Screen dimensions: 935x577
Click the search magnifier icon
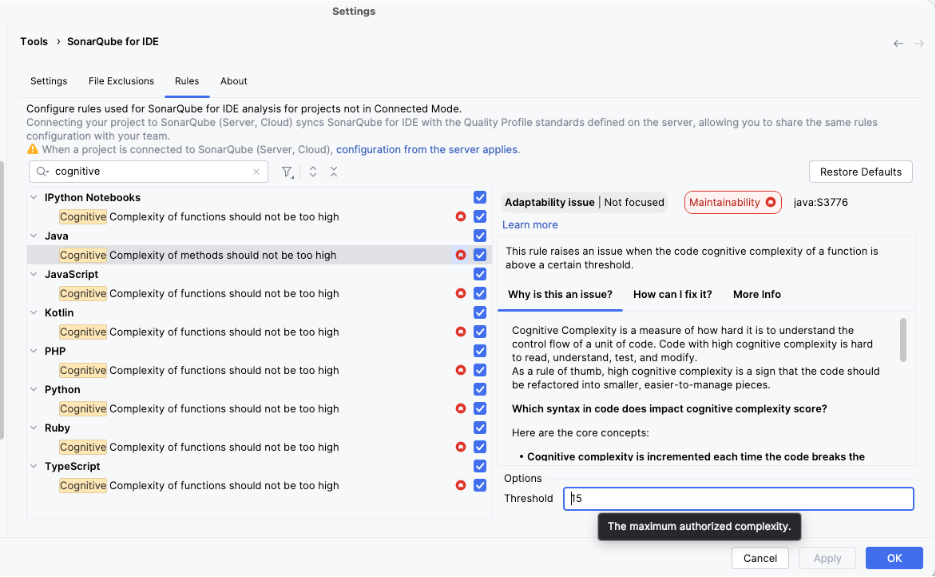coord(43,172)
